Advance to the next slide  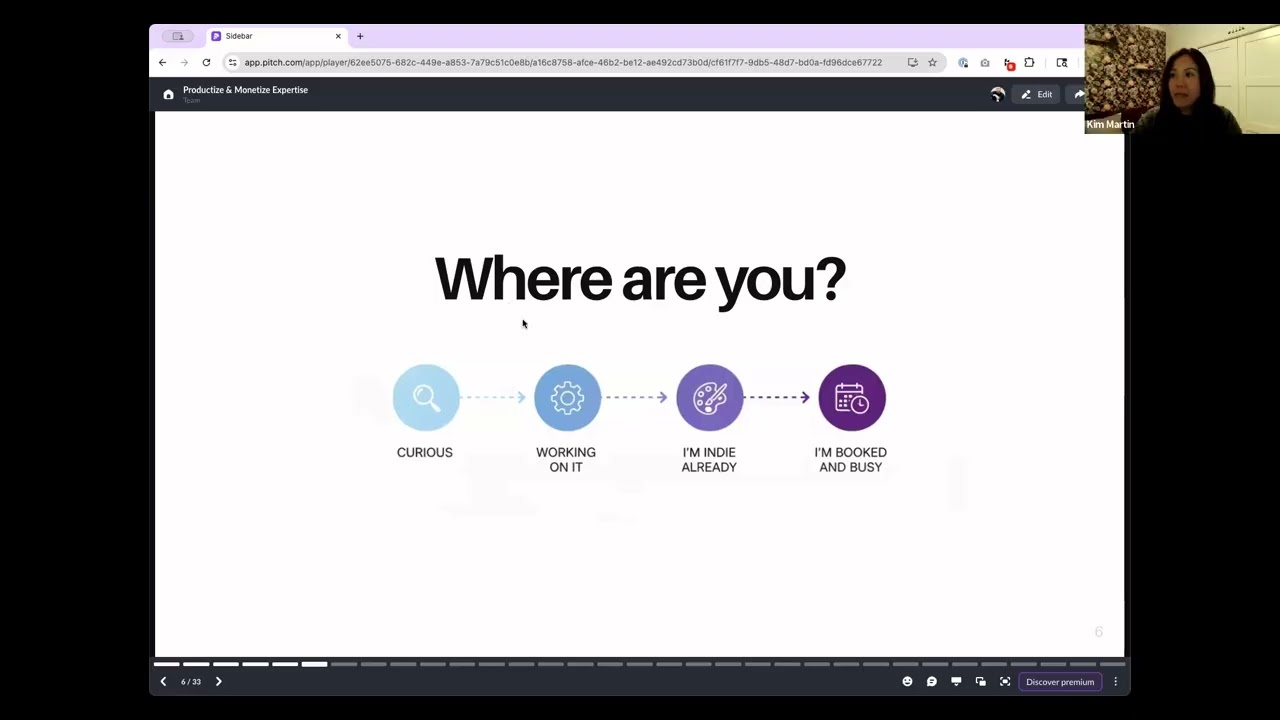point(218,682)
